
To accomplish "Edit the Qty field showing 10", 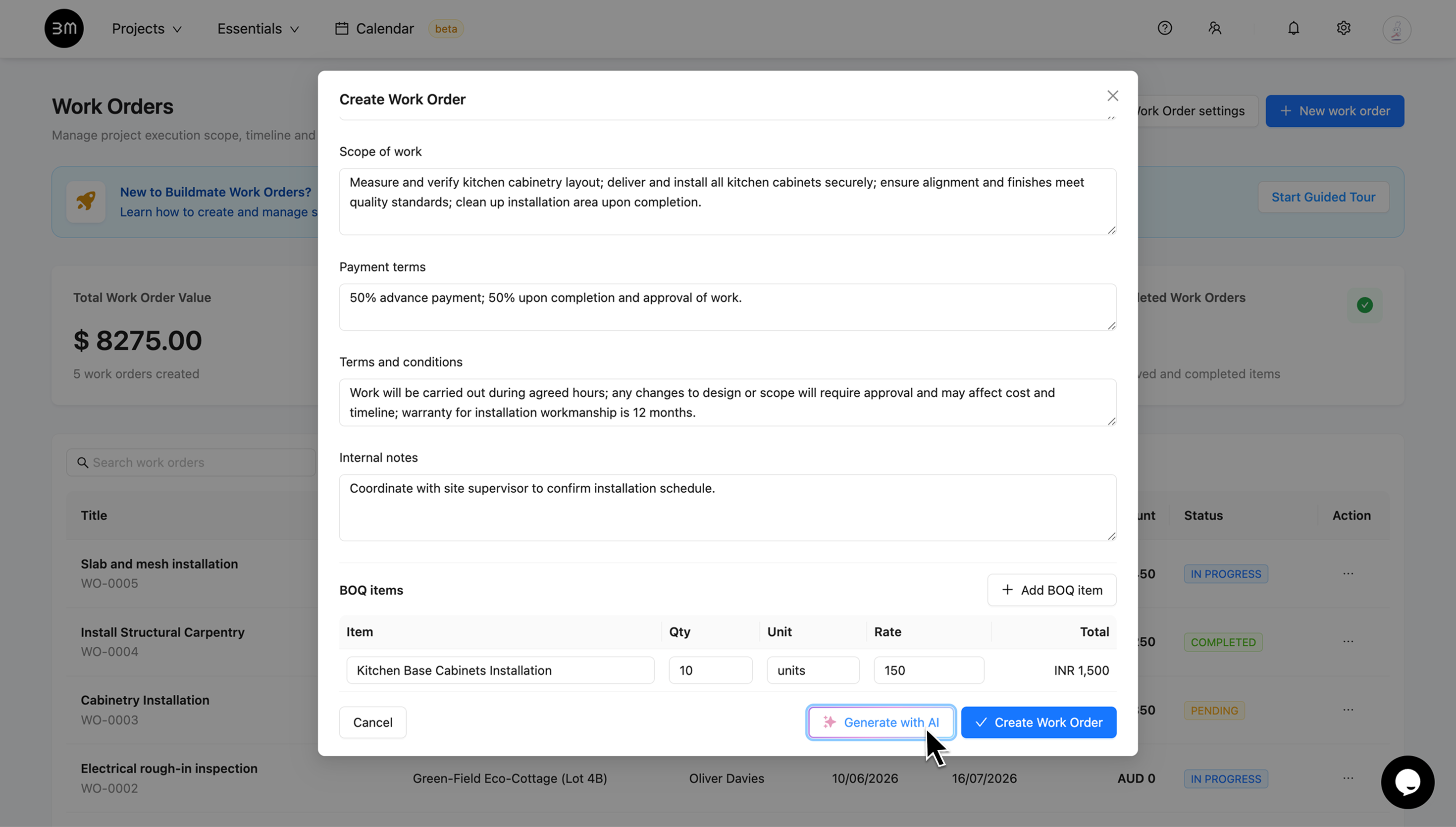I will [710, 670].
